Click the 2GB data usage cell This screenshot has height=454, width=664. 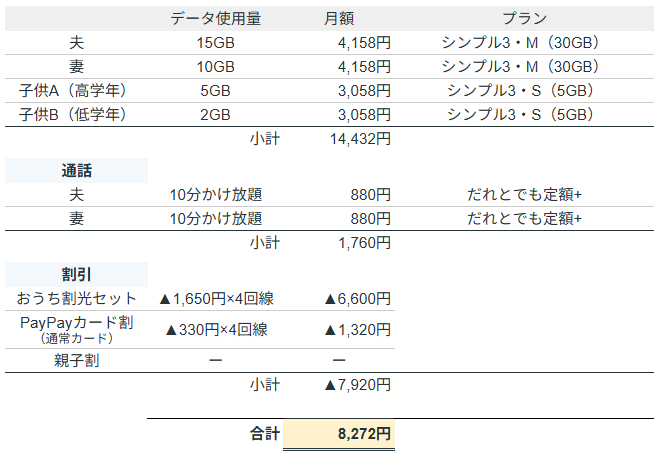[x=216, y=115]
